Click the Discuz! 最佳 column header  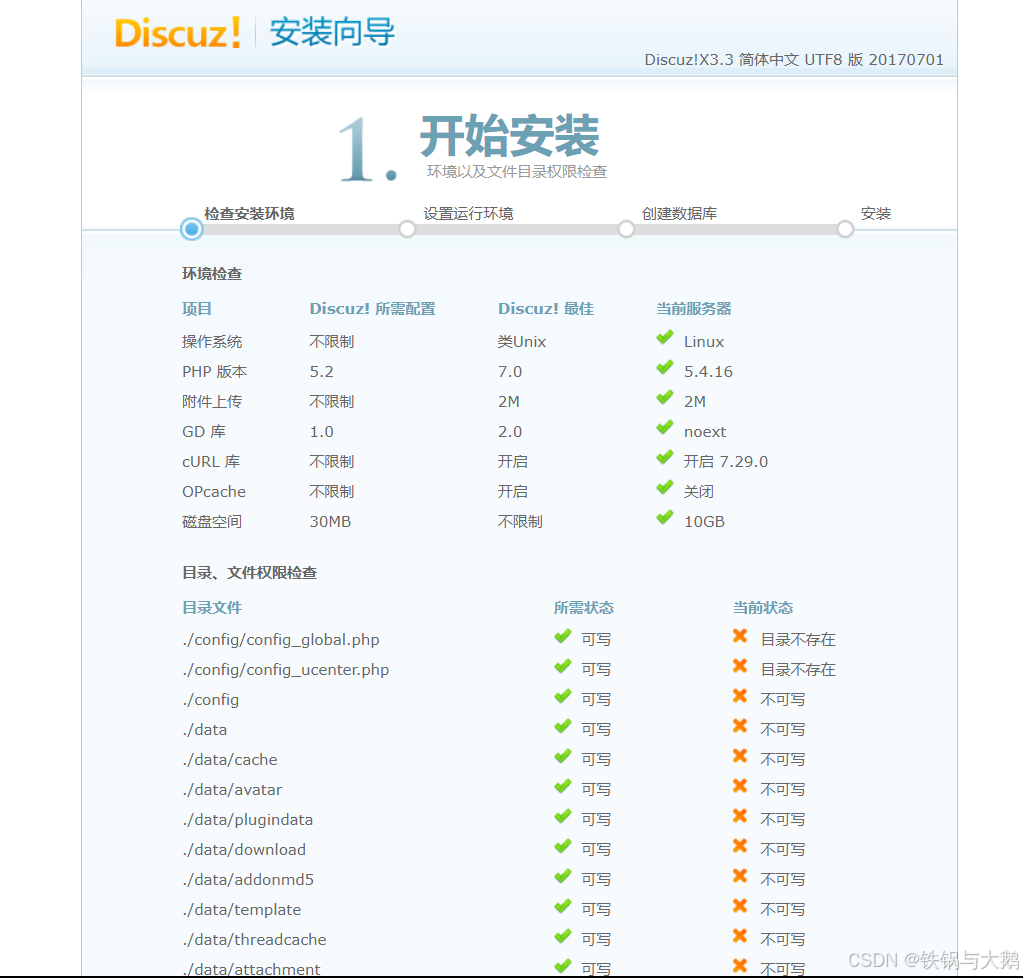546,309
